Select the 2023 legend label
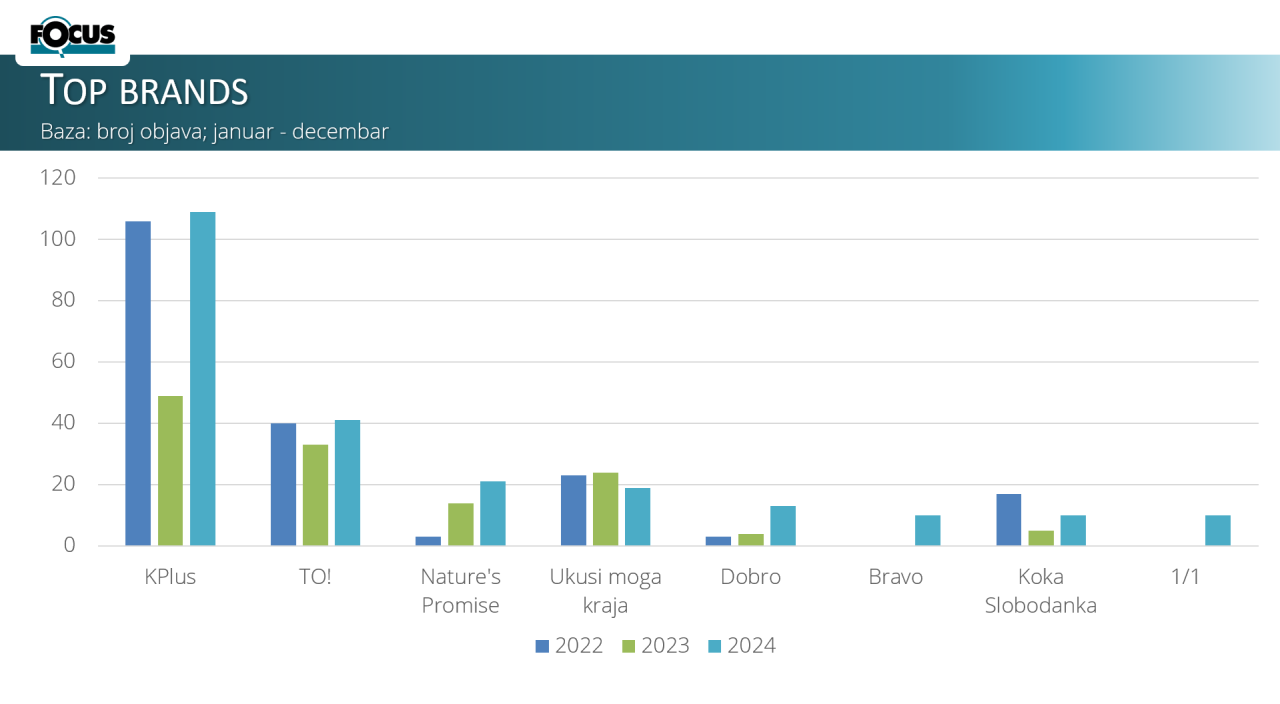1280x704 pixels. [x=665, y=646]
